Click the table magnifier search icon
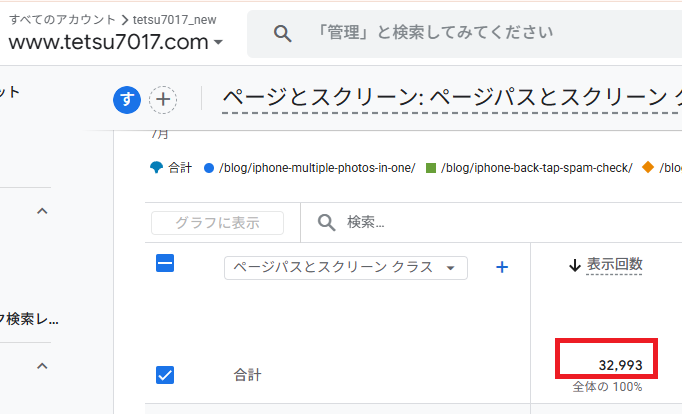This screenshot has width=682, height=414. (326, 223)
